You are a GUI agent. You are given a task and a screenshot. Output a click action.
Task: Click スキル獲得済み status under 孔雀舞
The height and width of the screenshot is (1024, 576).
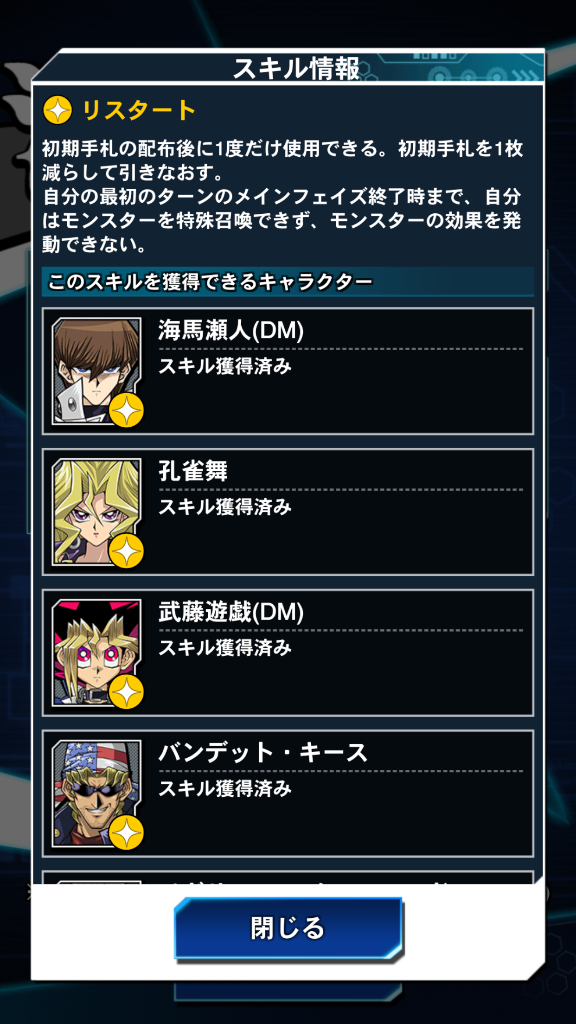click(x=225, y=507)
